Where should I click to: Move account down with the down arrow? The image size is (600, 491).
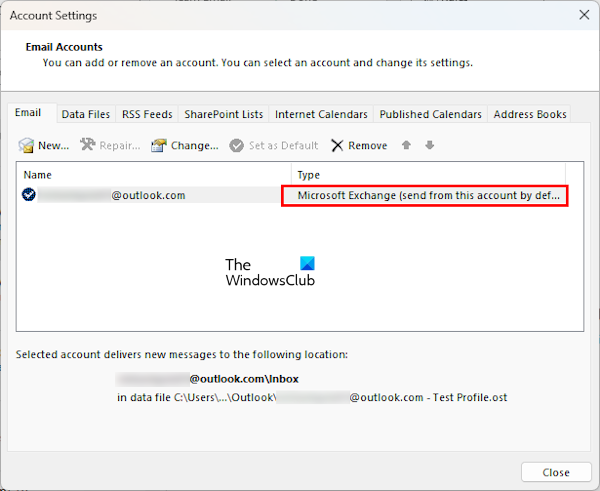point(430,145)
